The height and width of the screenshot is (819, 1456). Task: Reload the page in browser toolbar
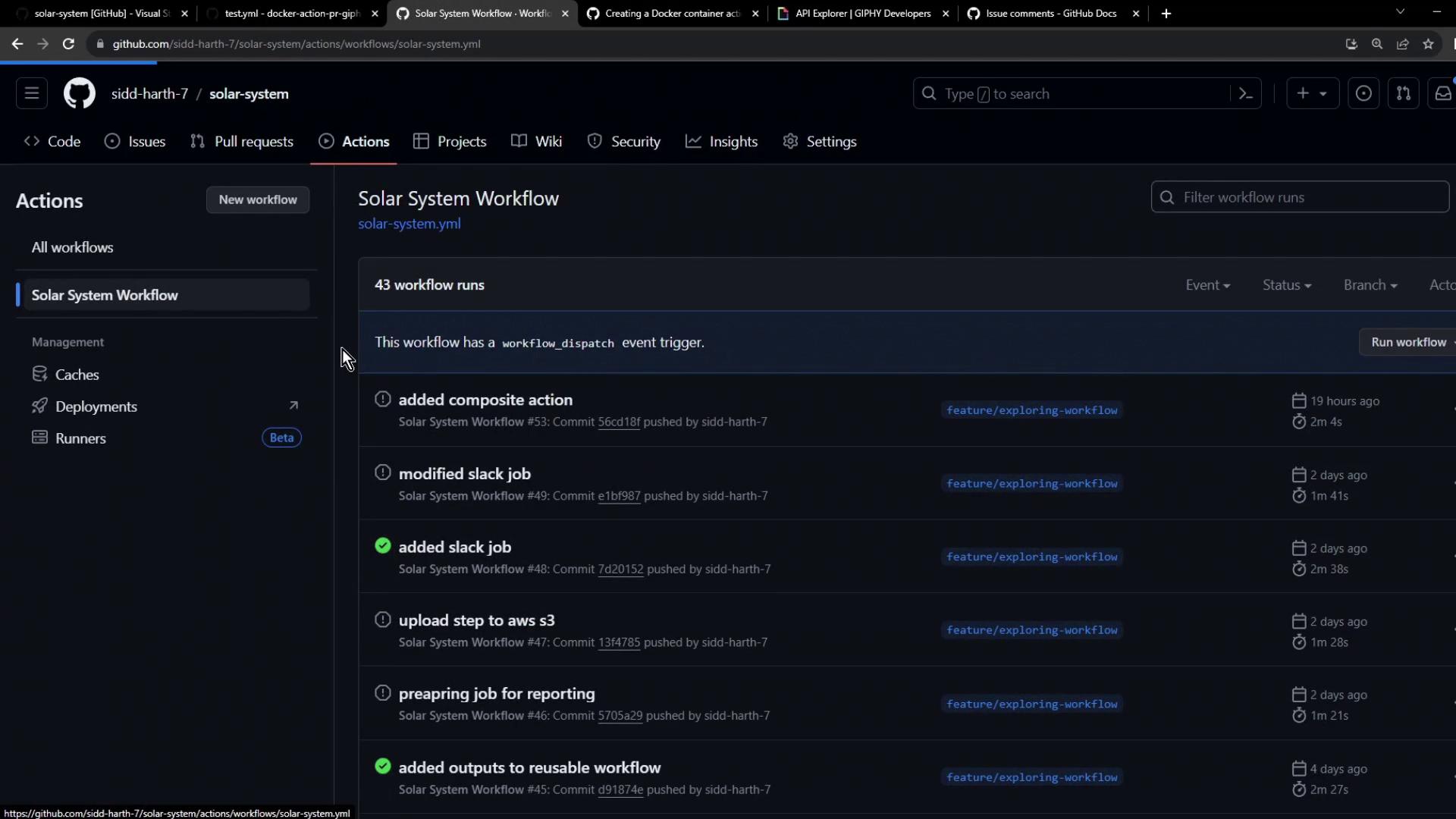[68, 44]
